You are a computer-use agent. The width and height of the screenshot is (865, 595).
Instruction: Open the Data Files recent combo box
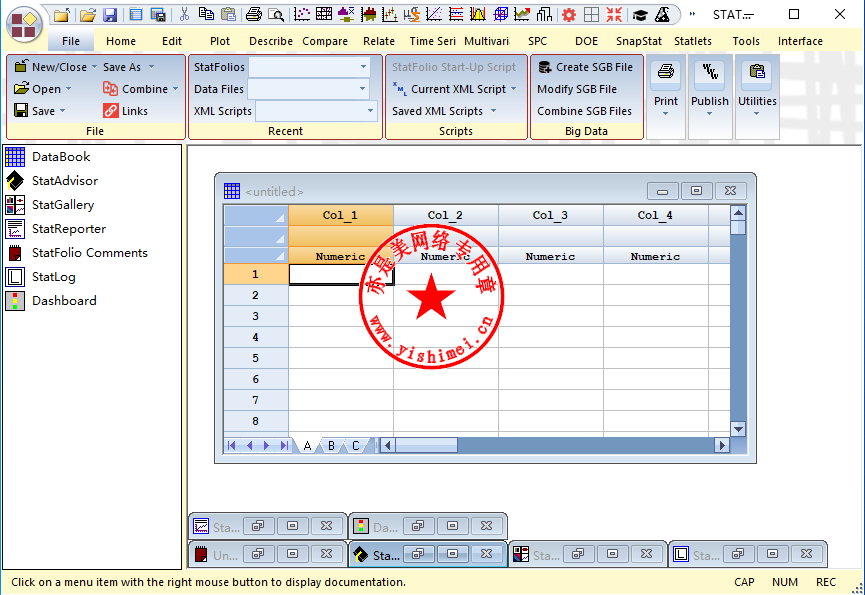309,89
